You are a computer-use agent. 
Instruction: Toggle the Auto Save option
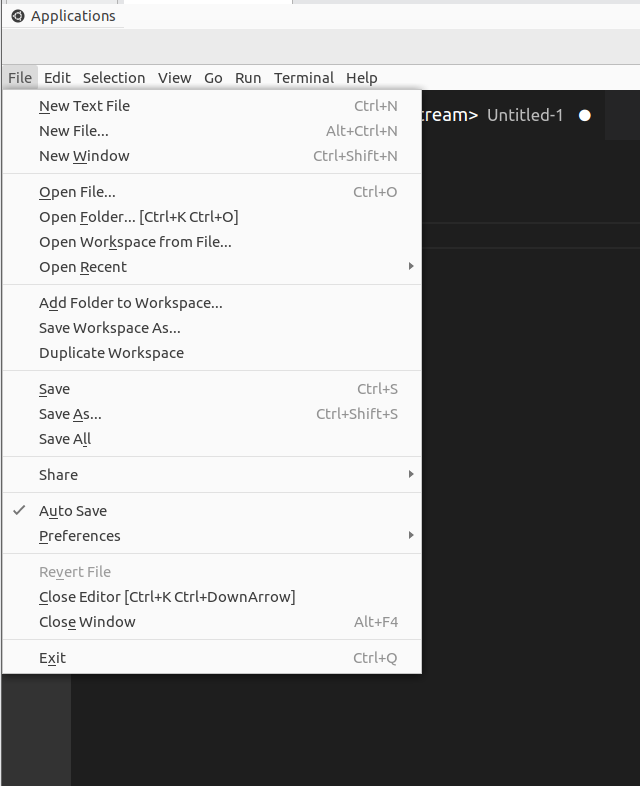tap(73, 511)
